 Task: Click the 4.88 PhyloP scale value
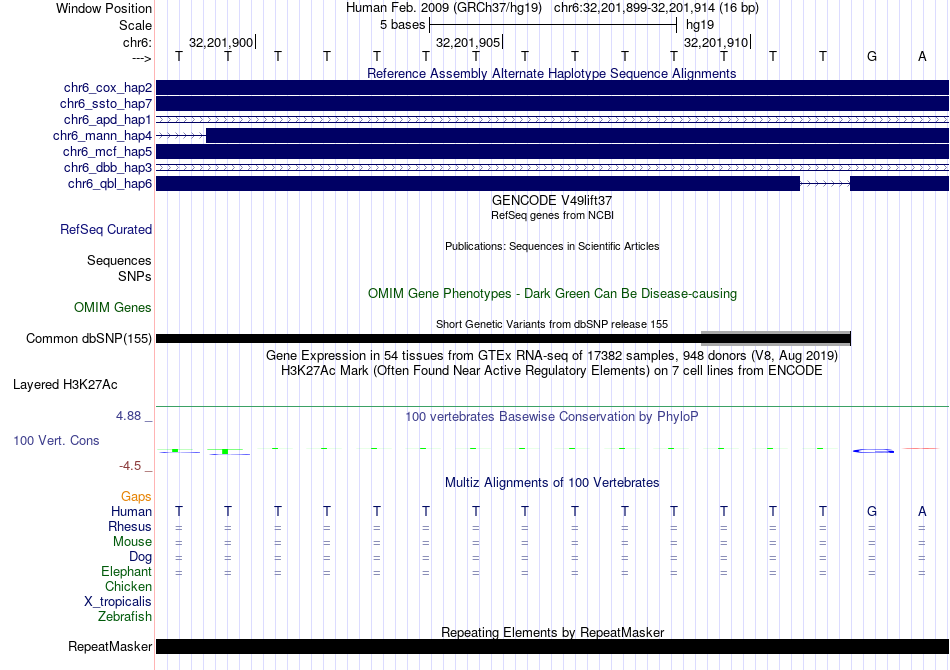(128, 416)
